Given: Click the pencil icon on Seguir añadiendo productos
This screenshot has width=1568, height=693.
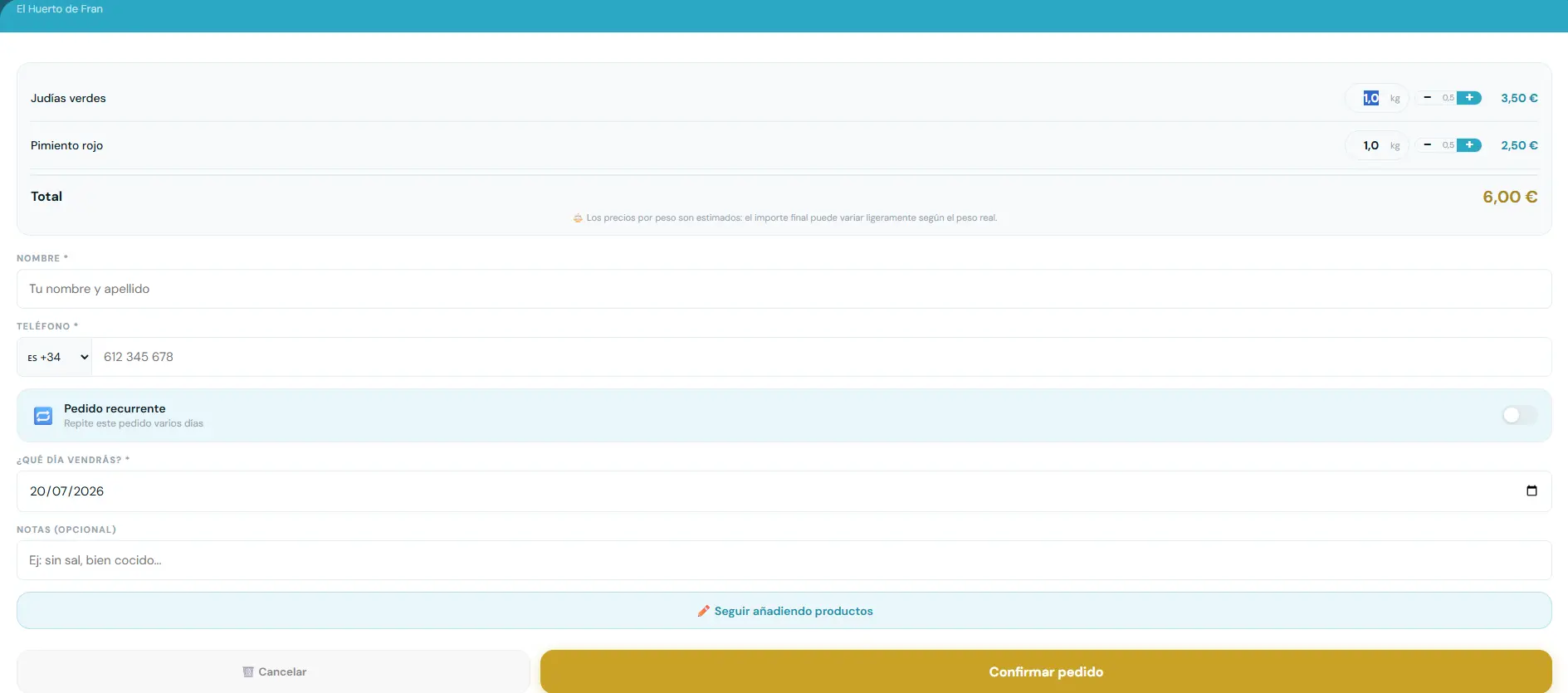Looking at the screenshot, I should point(703,611).
